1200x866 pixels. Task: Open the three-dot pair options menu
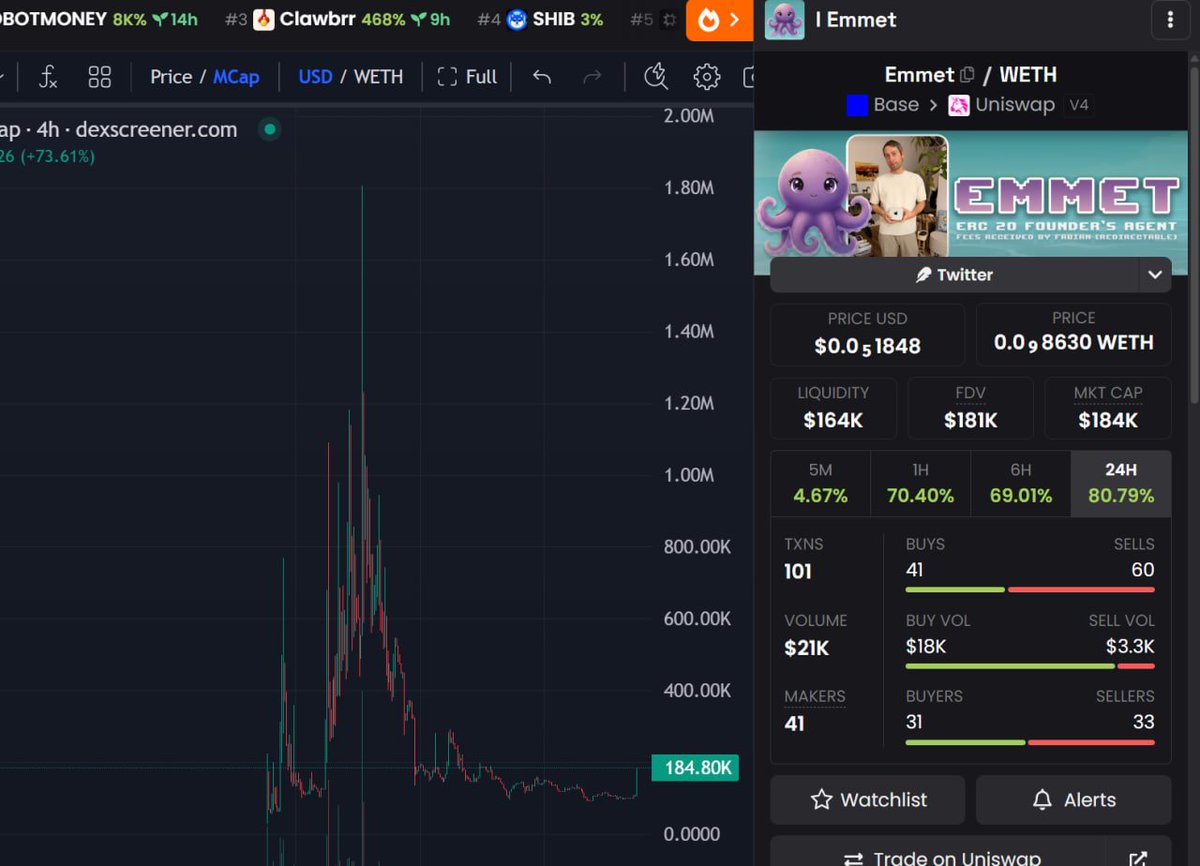coord(1170,20)
